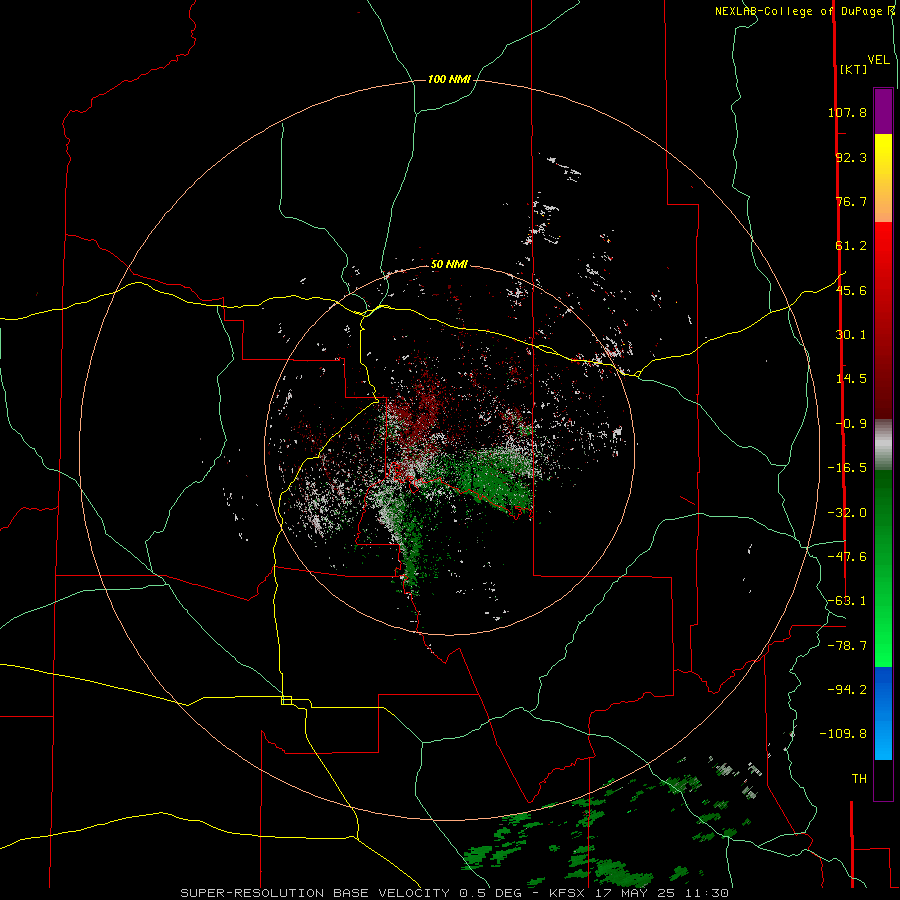900x900 pixels.
Task: Click the 14.5 velocity scale value
Action: click(x=851, y=379)
